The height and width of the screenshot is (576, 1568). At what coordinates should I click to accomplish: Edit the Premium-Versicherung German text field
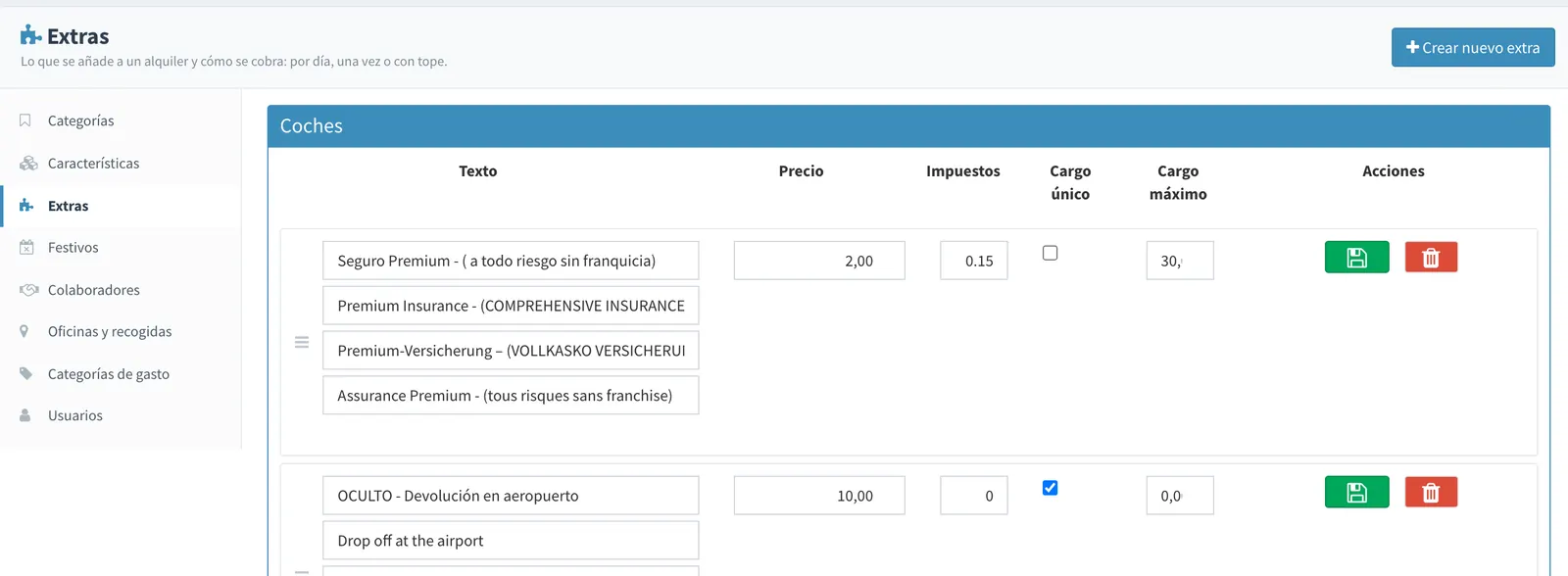coord(511,351)
